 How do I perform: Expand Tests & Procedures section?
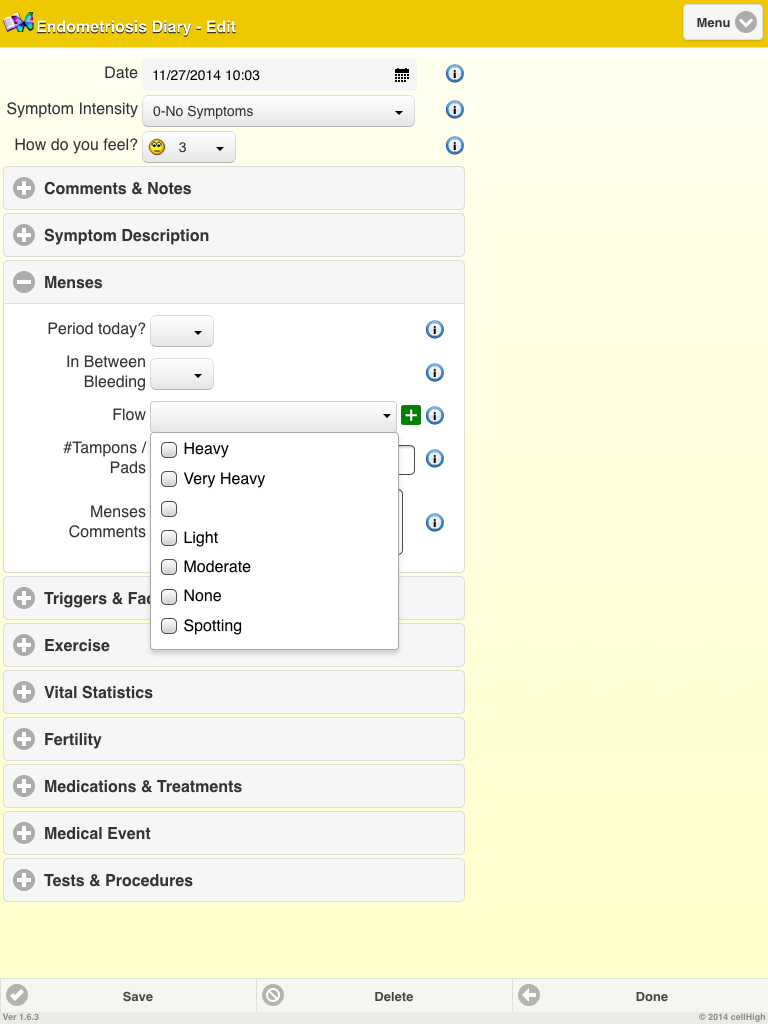[x=234, y=880]
